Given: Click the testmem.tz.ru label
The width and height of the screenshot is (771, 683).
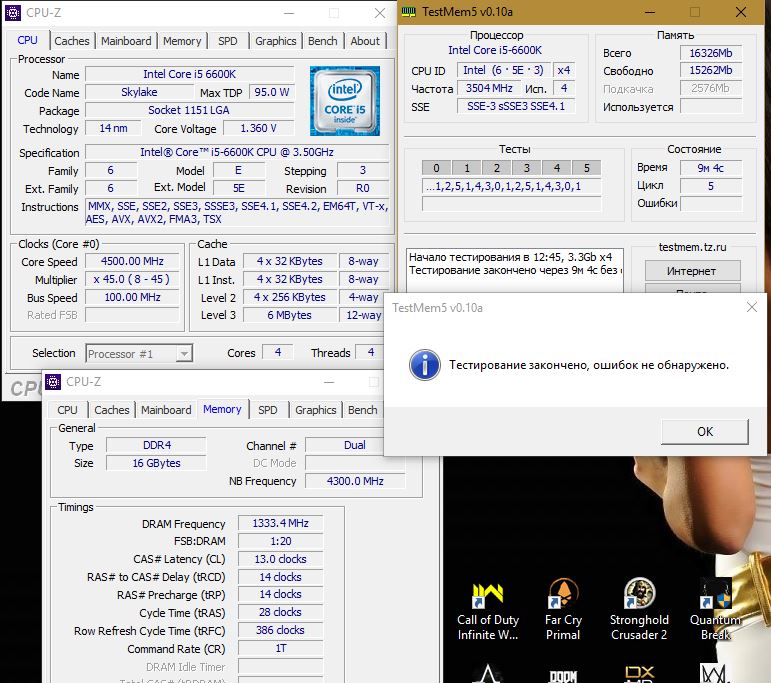Looking at the screenshot, I should pyautogui.click(x=692, y=247).
